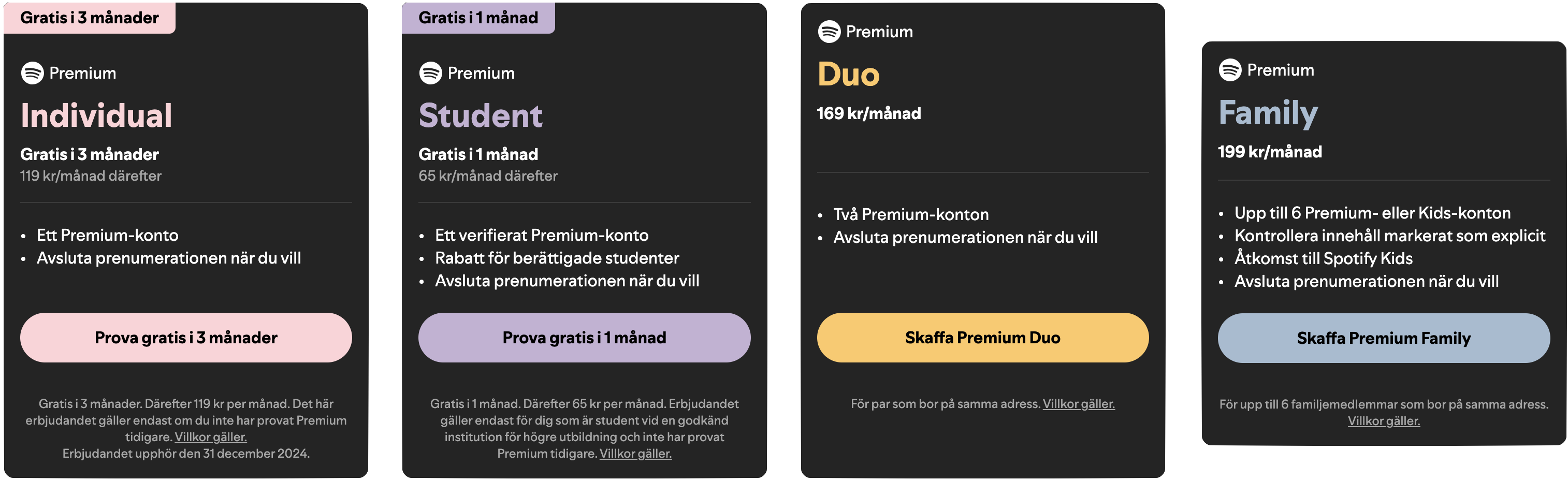The image size is (1568, 480).
Task: Open "Villkor gäller" link under Duo plan
Action: pos(1079,404)
